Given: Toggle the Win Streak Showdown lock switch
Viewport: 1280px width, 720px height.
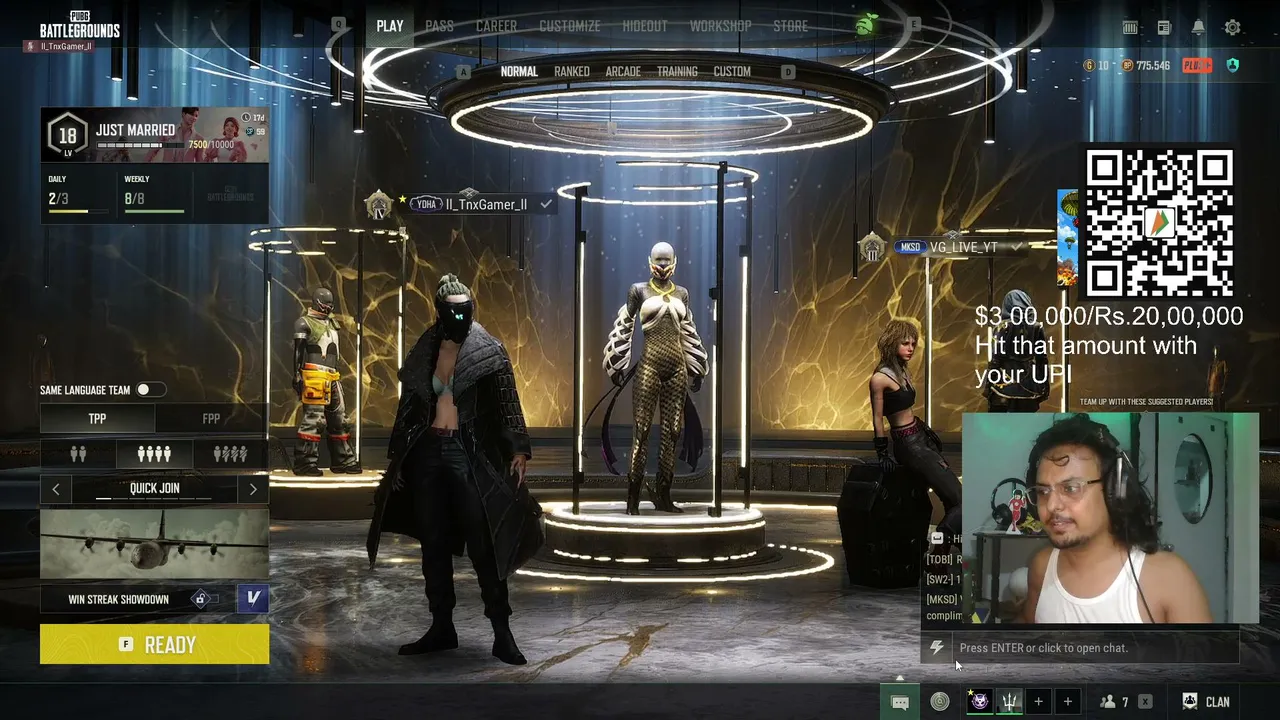Looking at the screenshot, I should pos(206,599).
